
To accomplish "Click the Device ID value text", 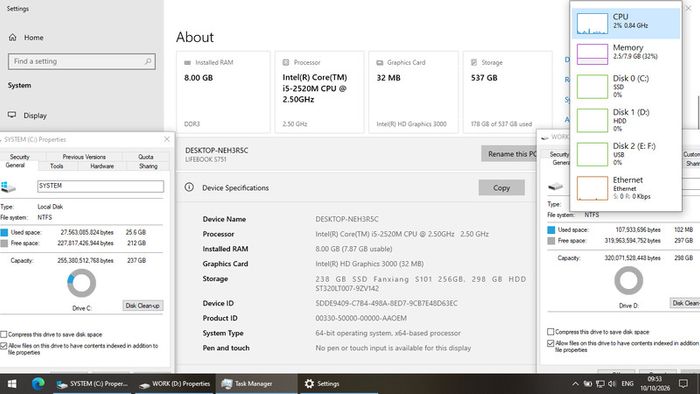I will [386, 303].
